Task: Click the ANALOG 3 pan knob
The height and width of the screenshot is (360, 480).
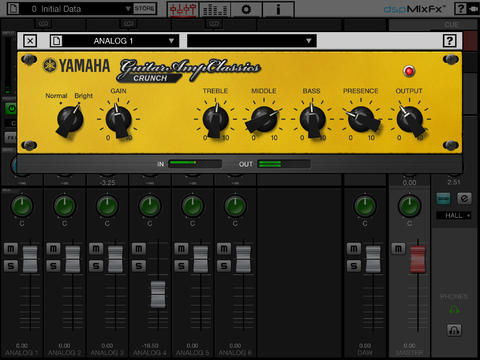Action: [x=107, y=206]
